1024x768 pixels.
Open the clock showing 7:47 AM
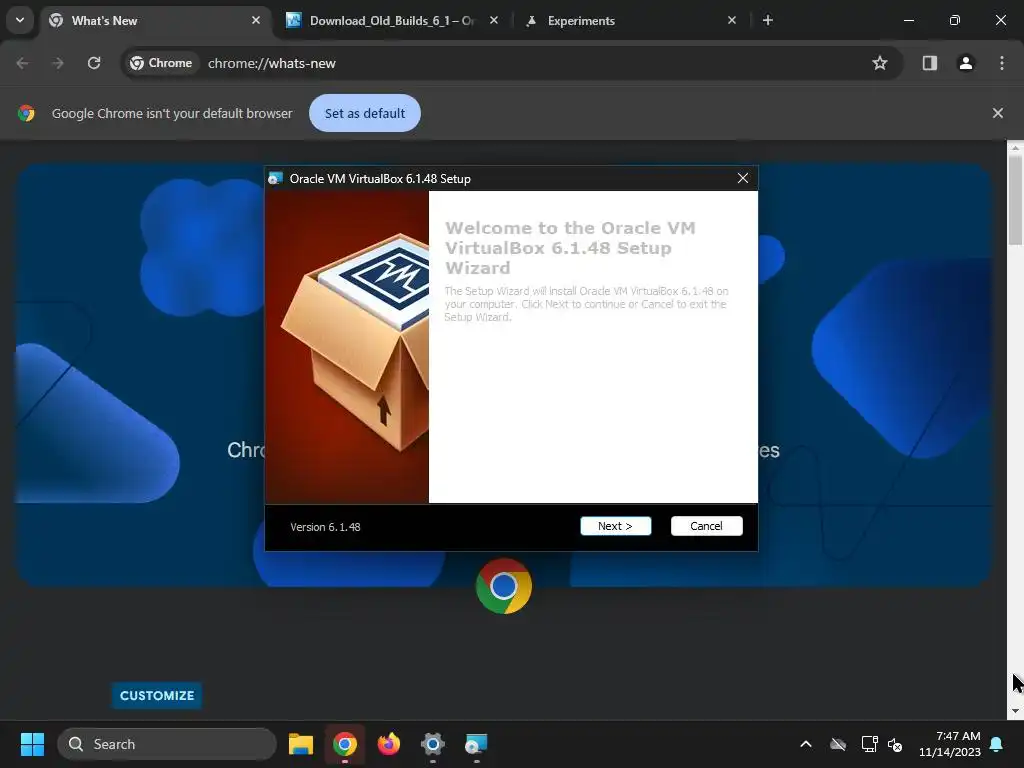[950, 744]
